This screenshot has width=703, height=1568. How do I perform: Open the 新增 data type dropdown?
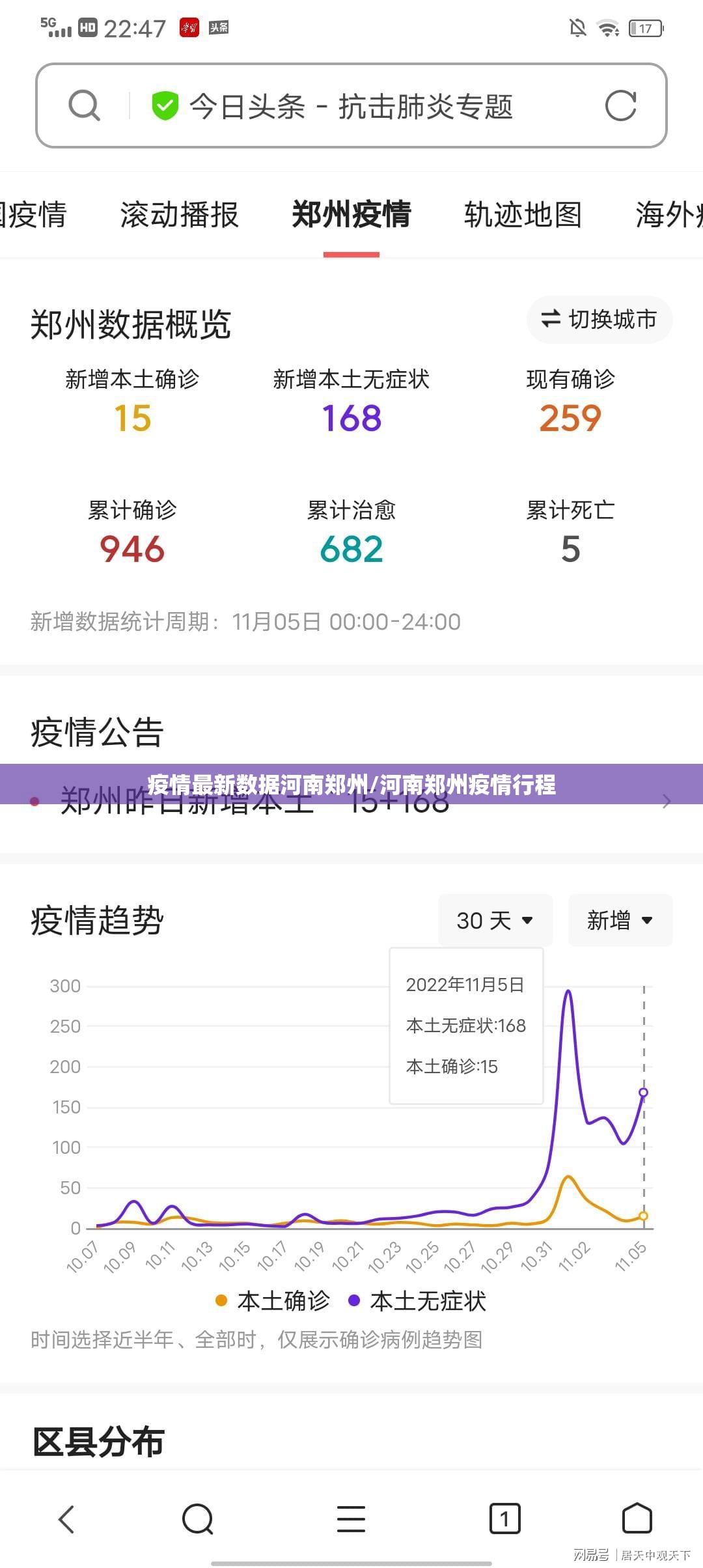pyautogui.click(x=620, y=920)
